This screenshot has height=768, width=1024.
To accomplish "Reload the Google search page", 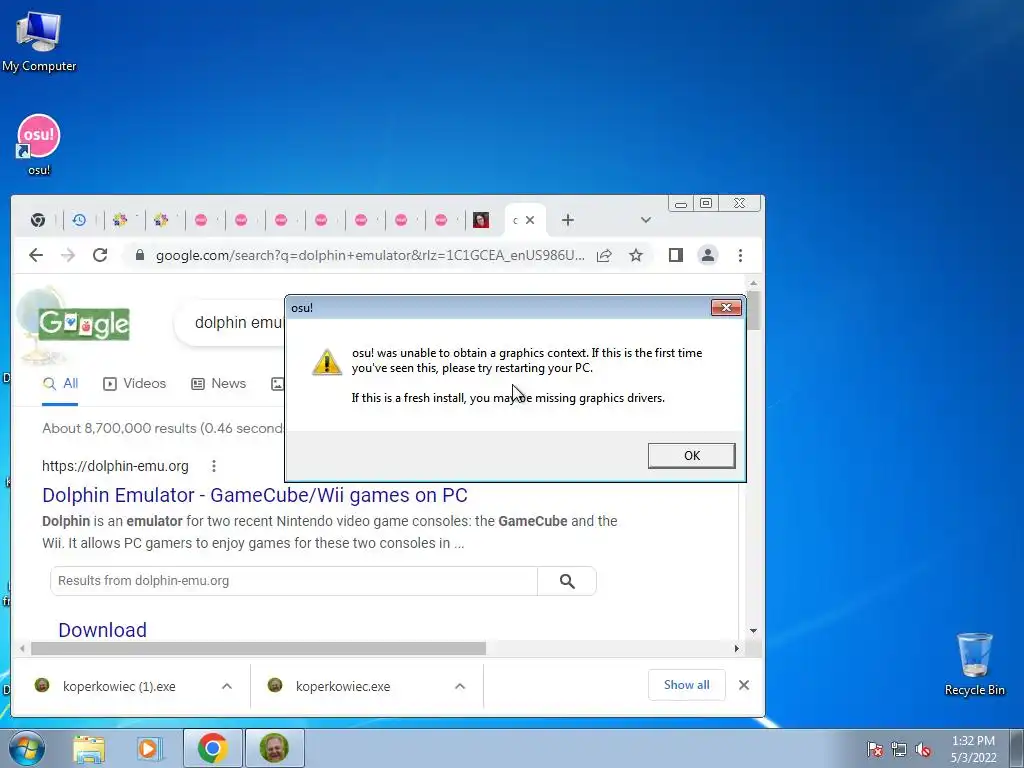I will (100, 255).
